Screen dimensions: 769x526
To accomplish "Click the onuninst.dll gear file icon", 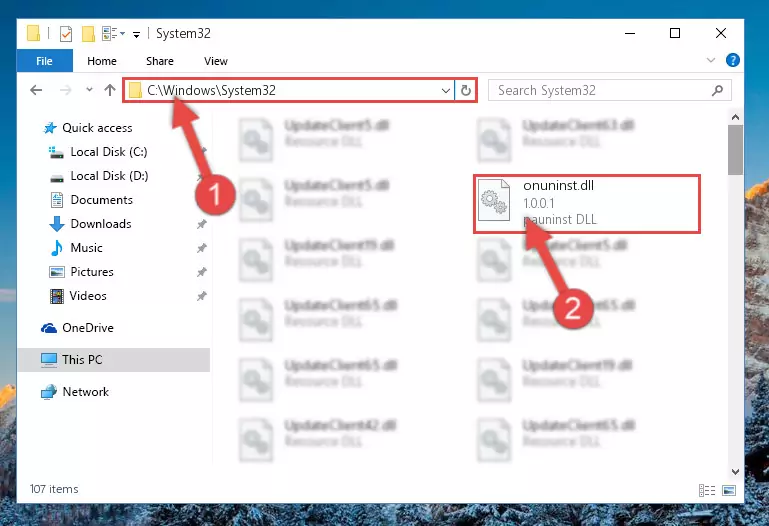I will point(494,200).
